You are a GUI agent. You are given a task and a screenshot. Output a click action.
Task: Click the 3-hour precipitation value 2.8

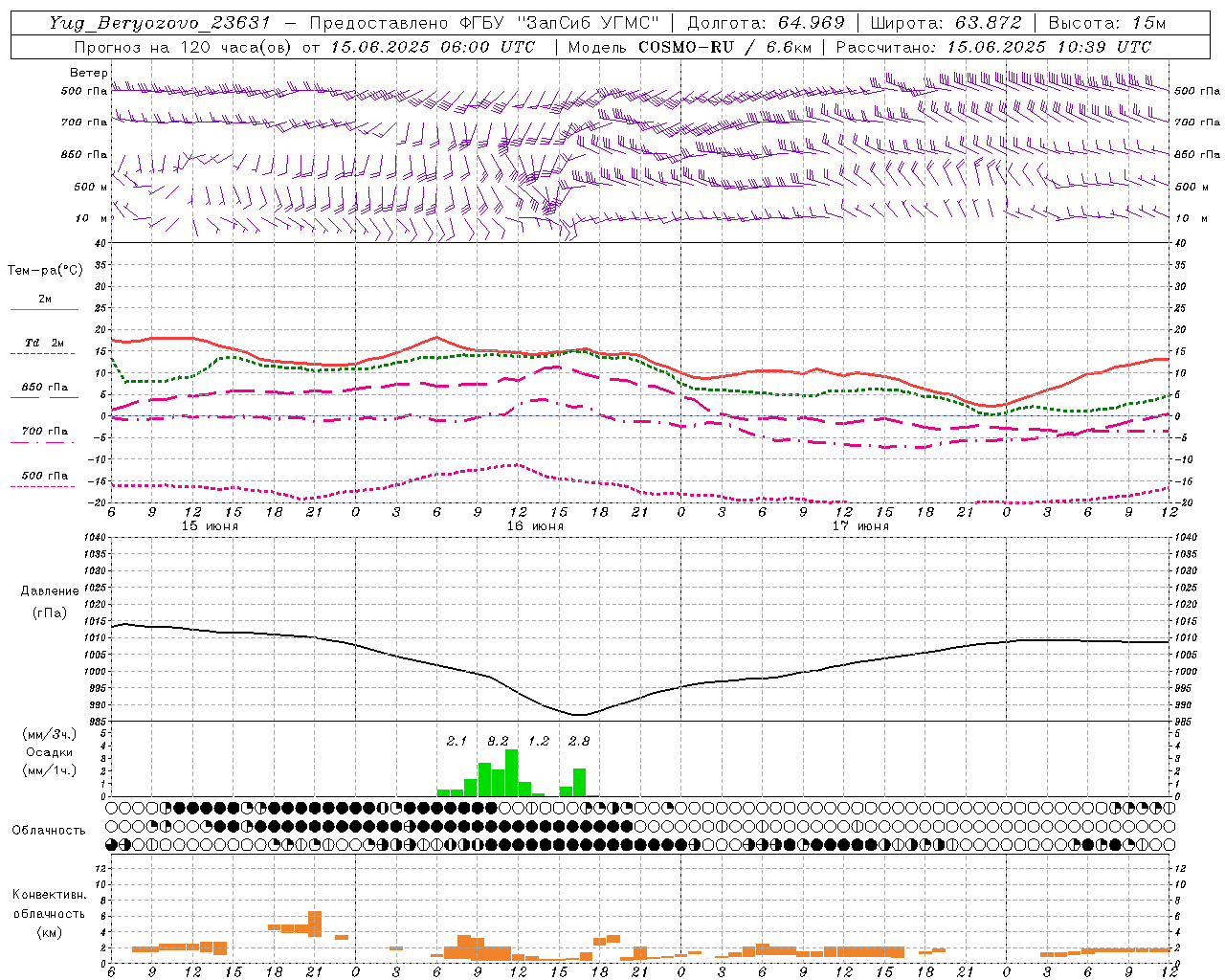579,741
